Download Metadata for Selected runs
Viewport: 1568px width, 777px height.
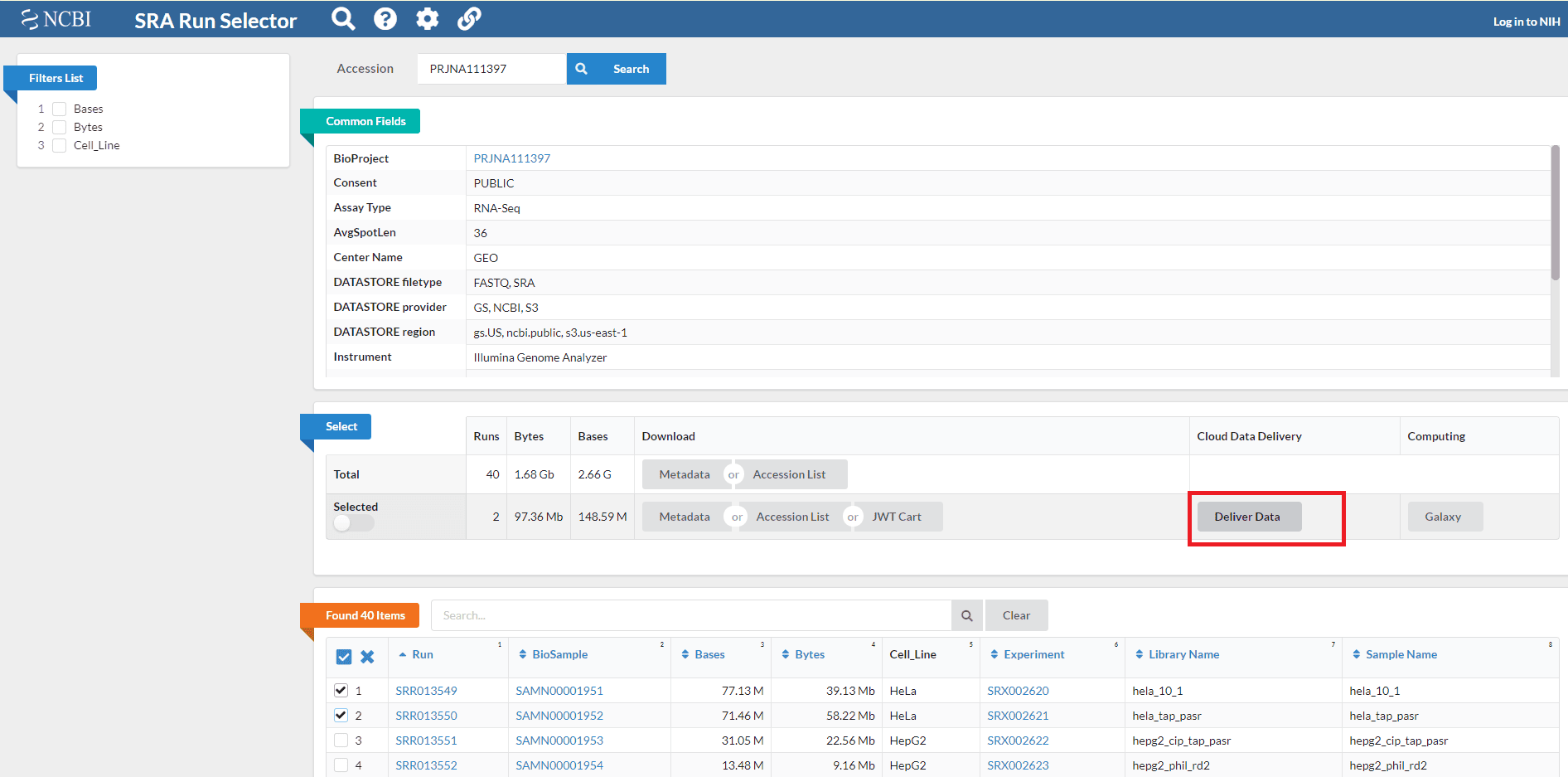coord(685,517)
